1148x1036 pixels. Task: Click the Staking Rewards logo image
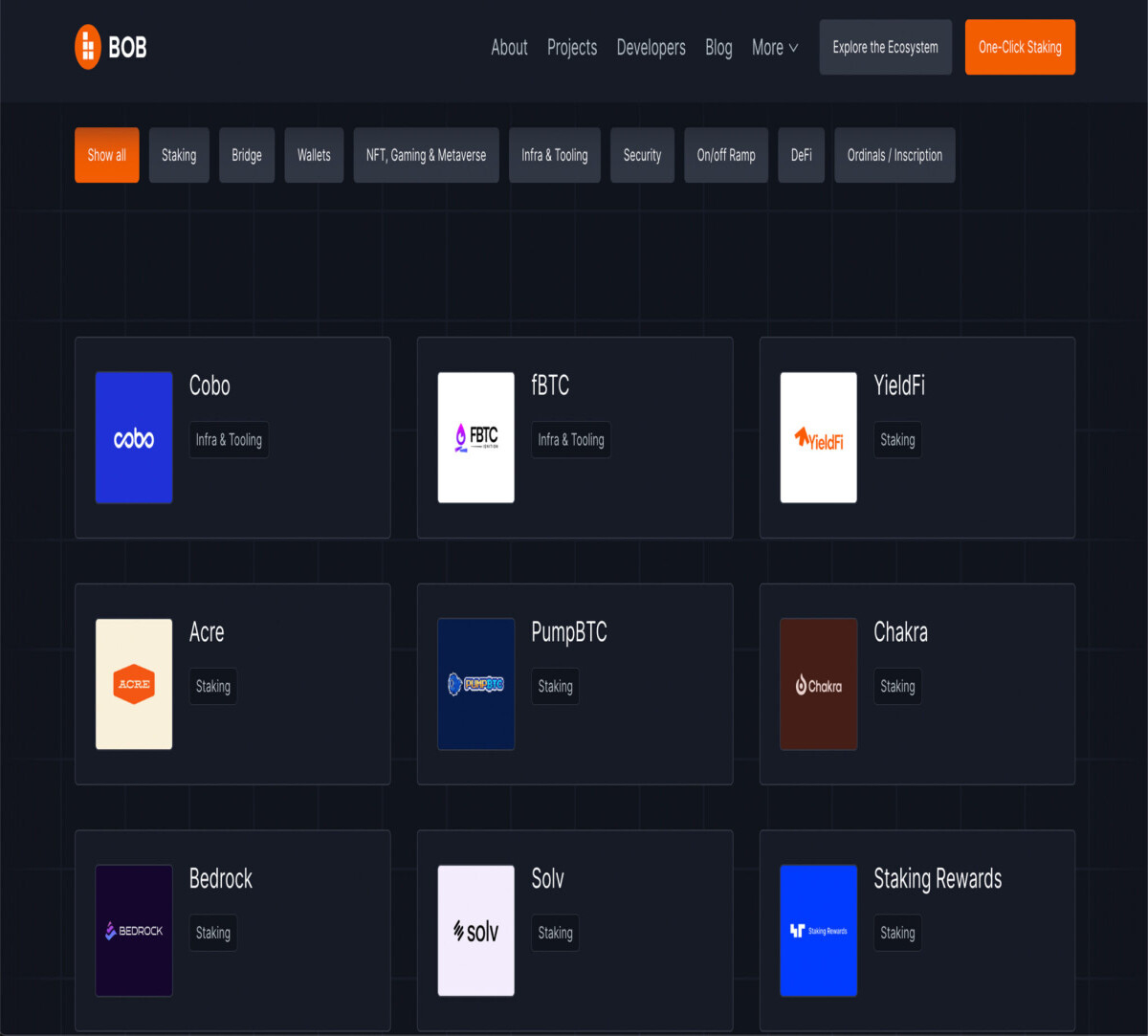[x=819, y=931]
